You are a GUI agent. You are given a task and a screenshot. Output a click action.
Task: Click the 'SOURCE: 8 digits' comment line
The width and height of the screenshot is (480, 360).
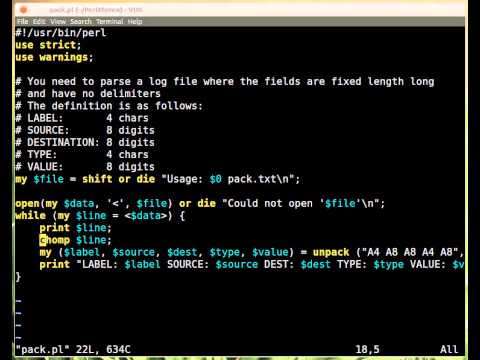pyautogui.click(x=85, y=130)
